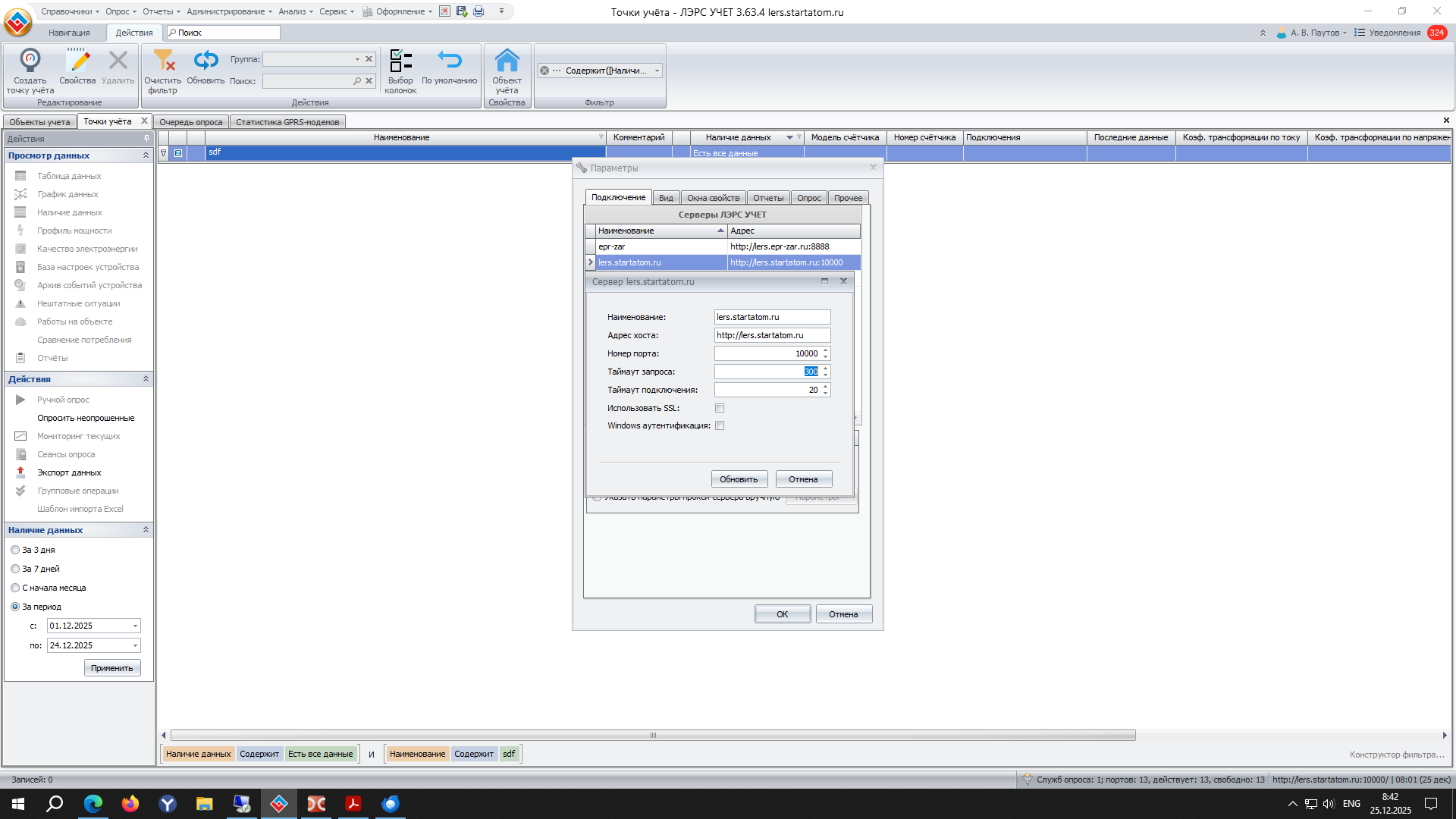Open the Metering object (Объект учёта) house icon
Viewport: 1456px width, 819px height.
pos(507,61)
